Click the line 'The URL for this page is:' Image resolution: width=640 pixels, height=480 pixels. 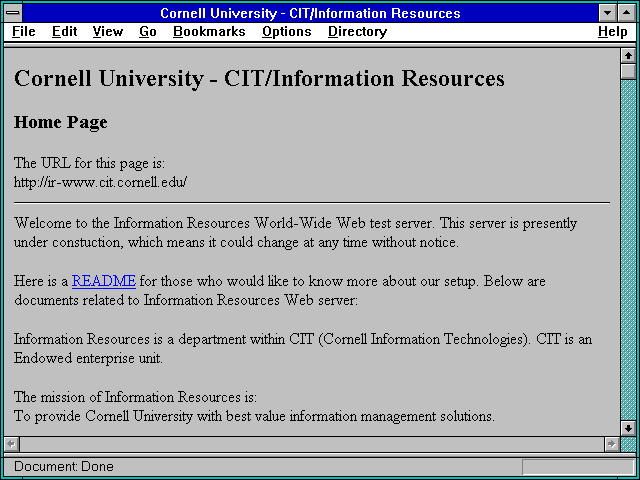point(89,163)
